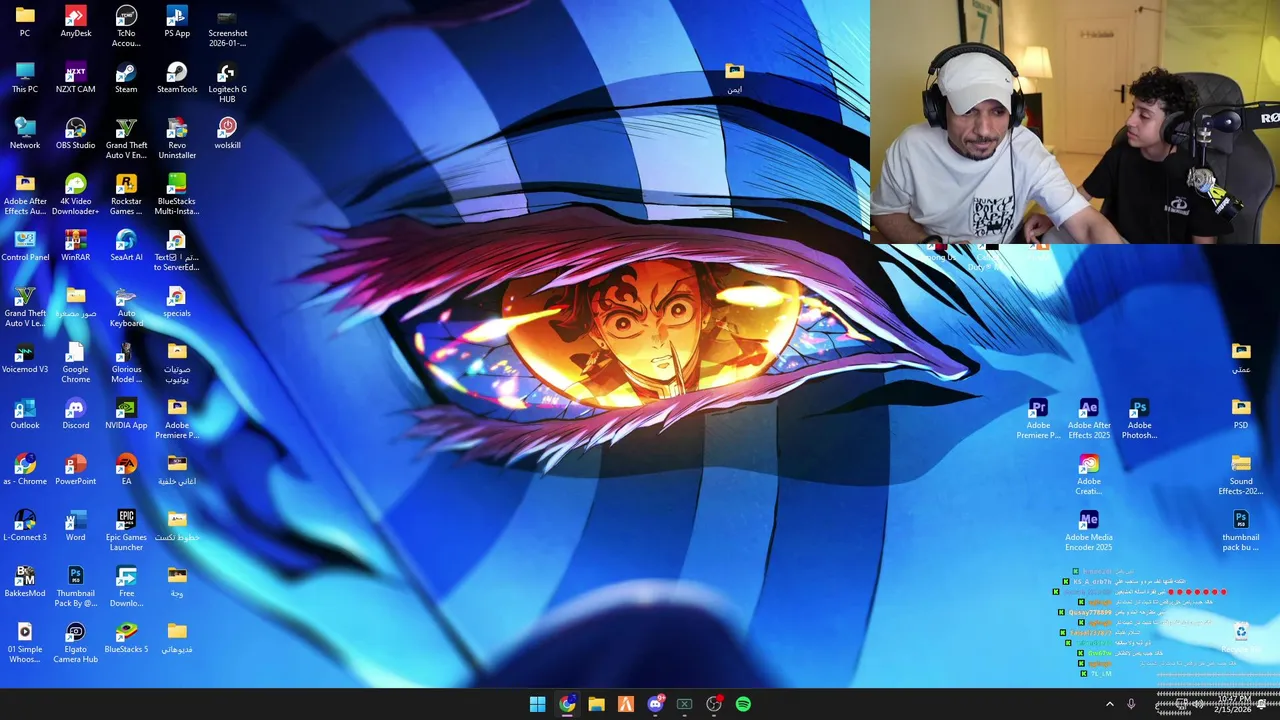Open File Explorer from the taskbar
Screen dimensions: 1280x720
tap(596, 704)
